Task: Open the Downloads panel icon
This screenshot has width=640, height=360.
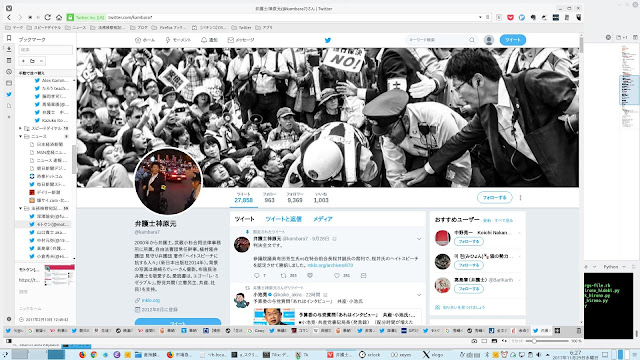Action: point(9,49)
